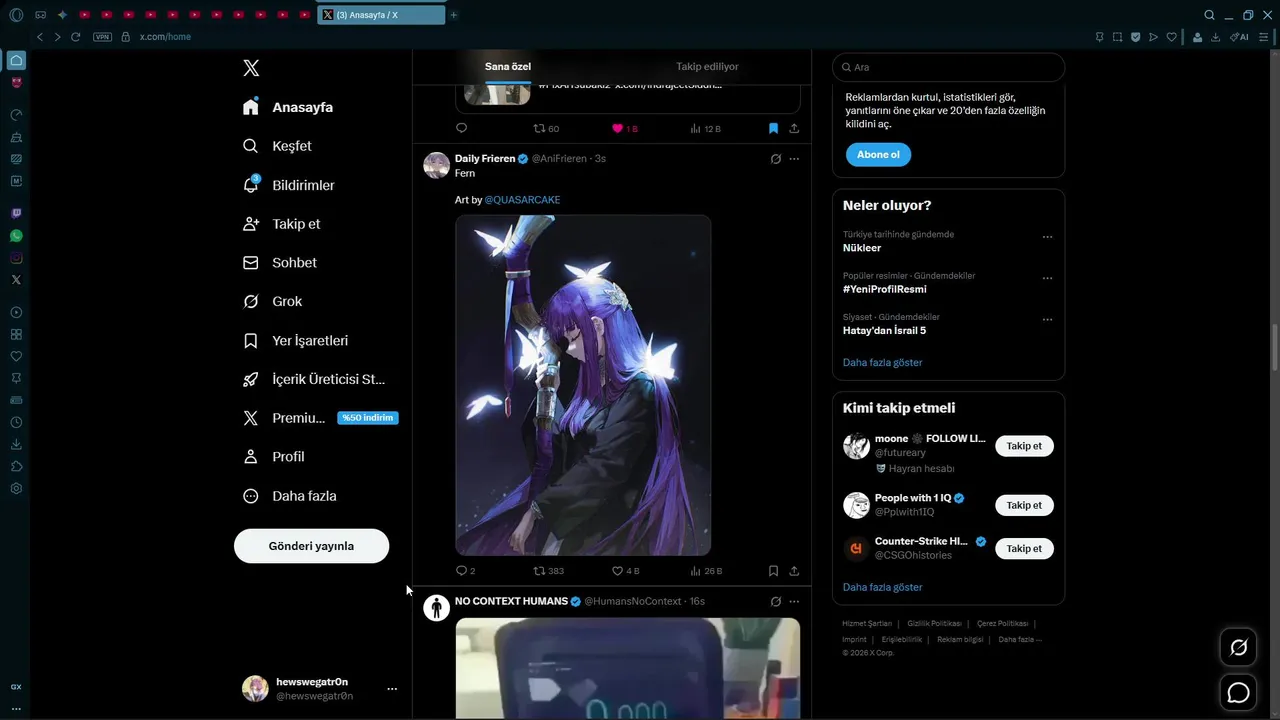The image size is (1280, 720).
Task: Click the Ara search field
Action: tap(948, 67)
